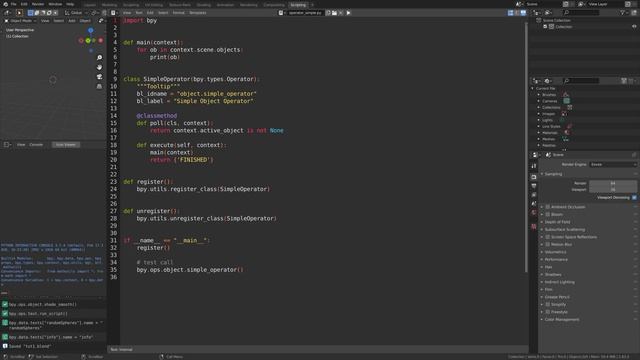The image size is (640, 360).
Task: Switch to the Layout workspace tab
Action: point(90,5)
